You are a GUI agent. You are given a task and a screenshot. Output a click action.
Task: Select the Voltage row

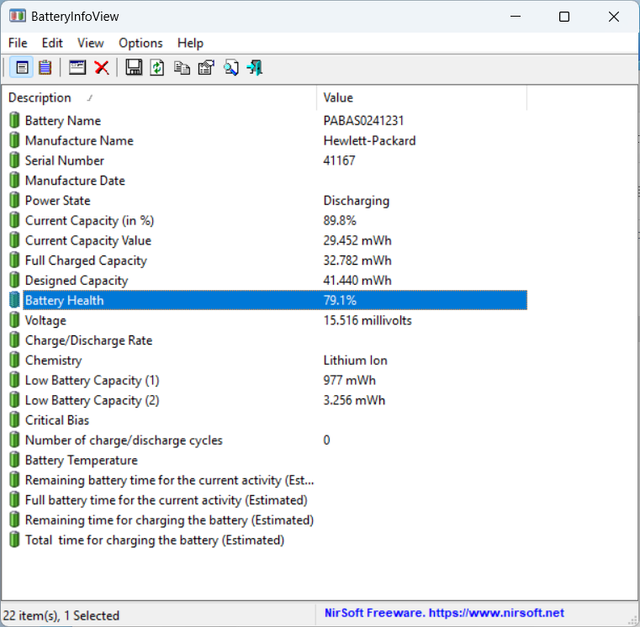click(46, 320)
